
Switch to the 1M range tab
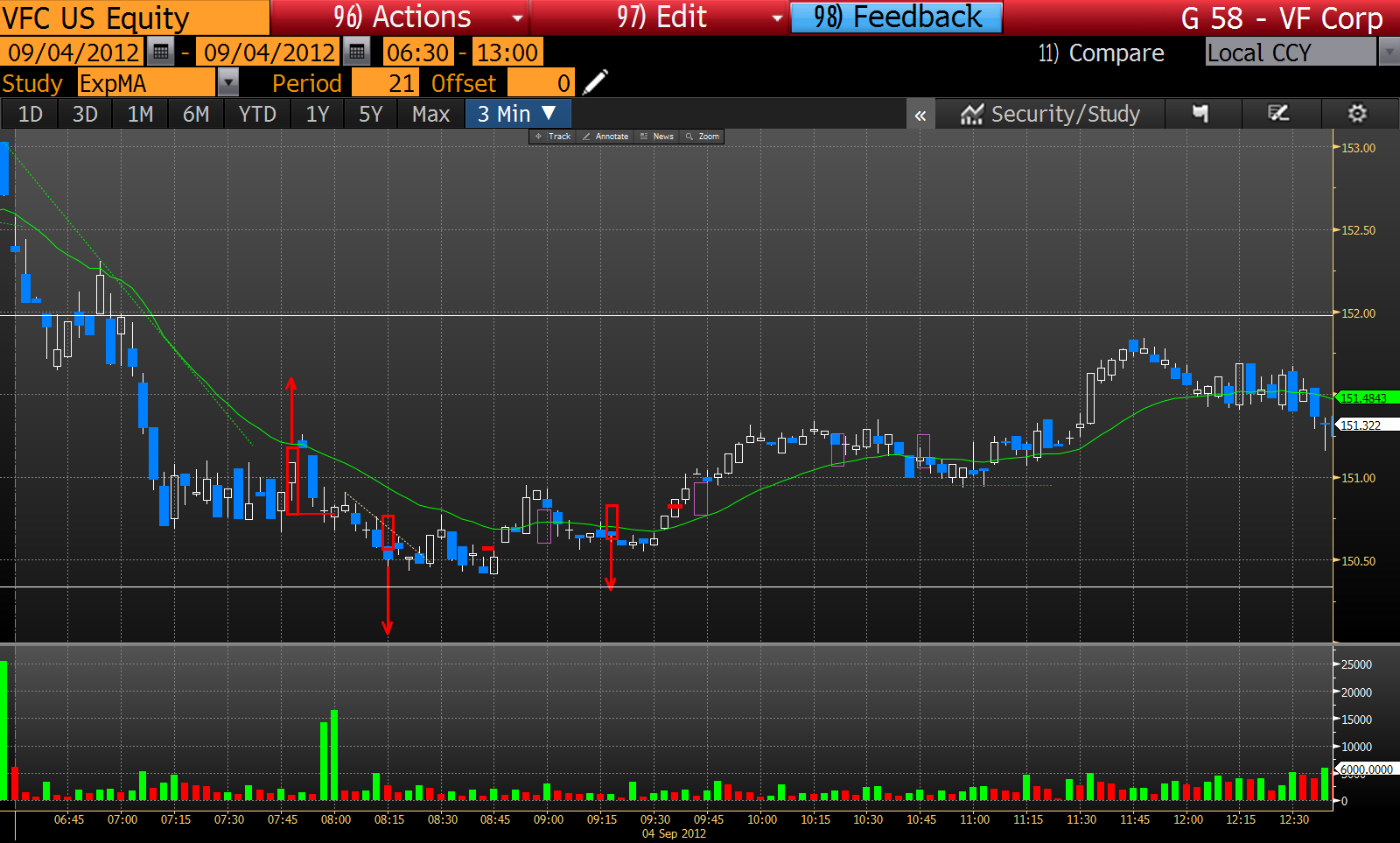pyautogui.click(x=140, y=114)
